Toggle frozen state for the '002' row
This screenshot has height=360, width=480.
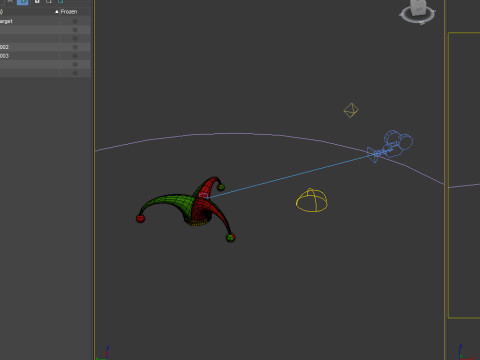tap(75, 47)
